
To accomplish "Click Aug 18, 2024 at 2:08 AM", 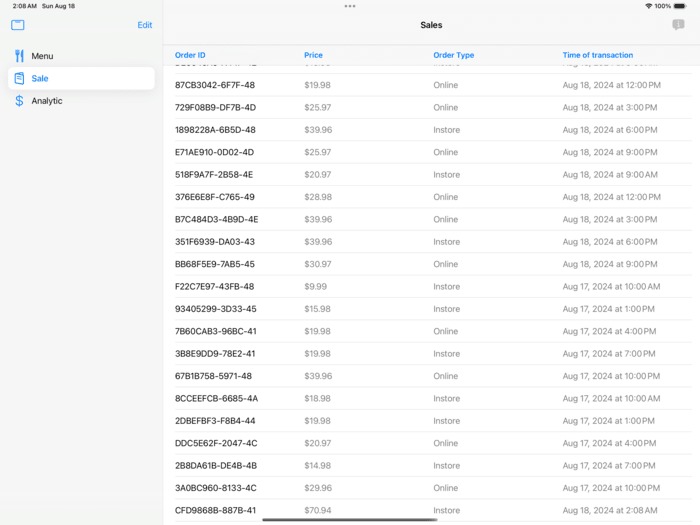I will click(610, 510).
